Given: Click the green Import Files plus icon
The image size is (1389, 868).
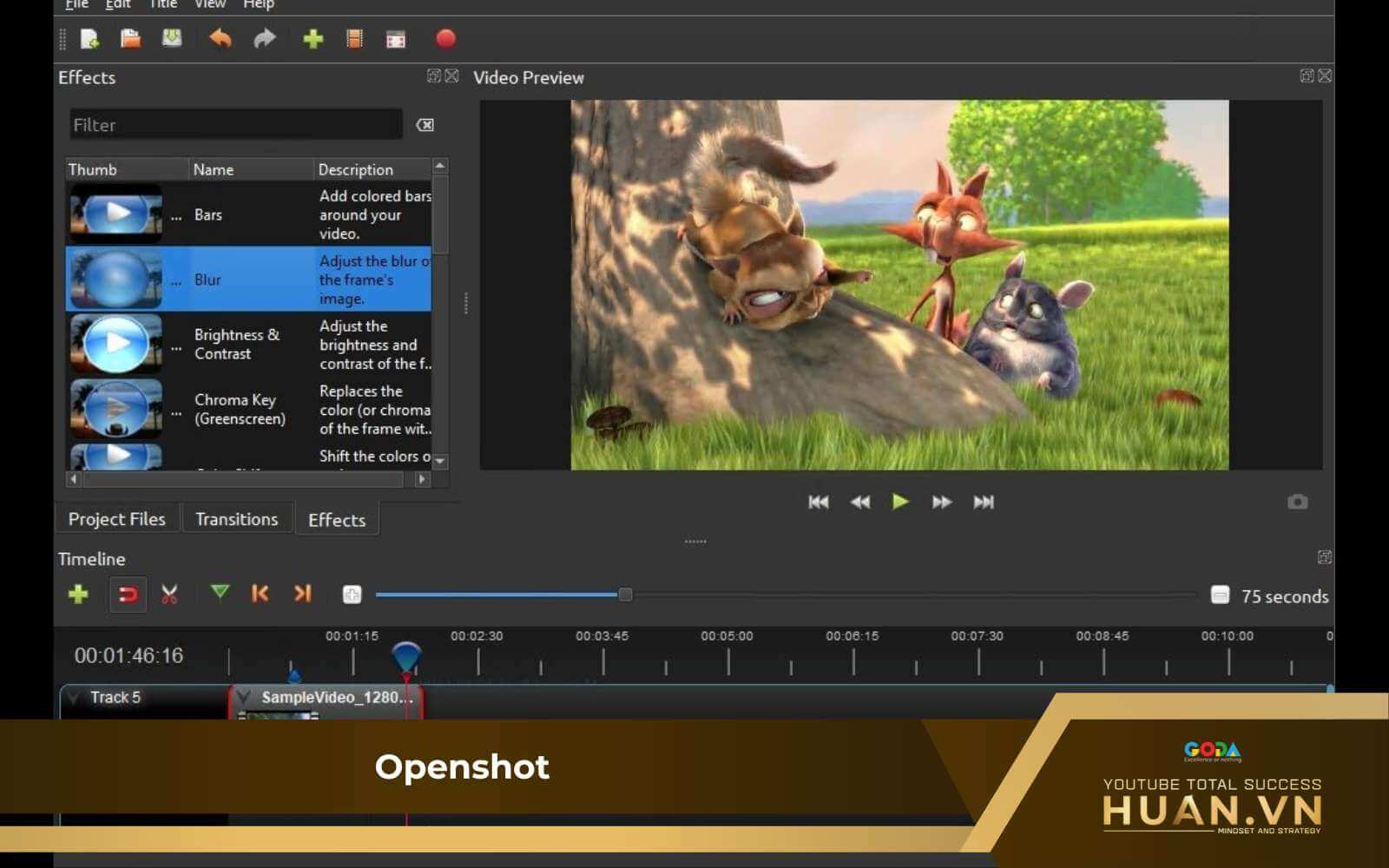Looking at the screenshot, I should coord(313,39).
